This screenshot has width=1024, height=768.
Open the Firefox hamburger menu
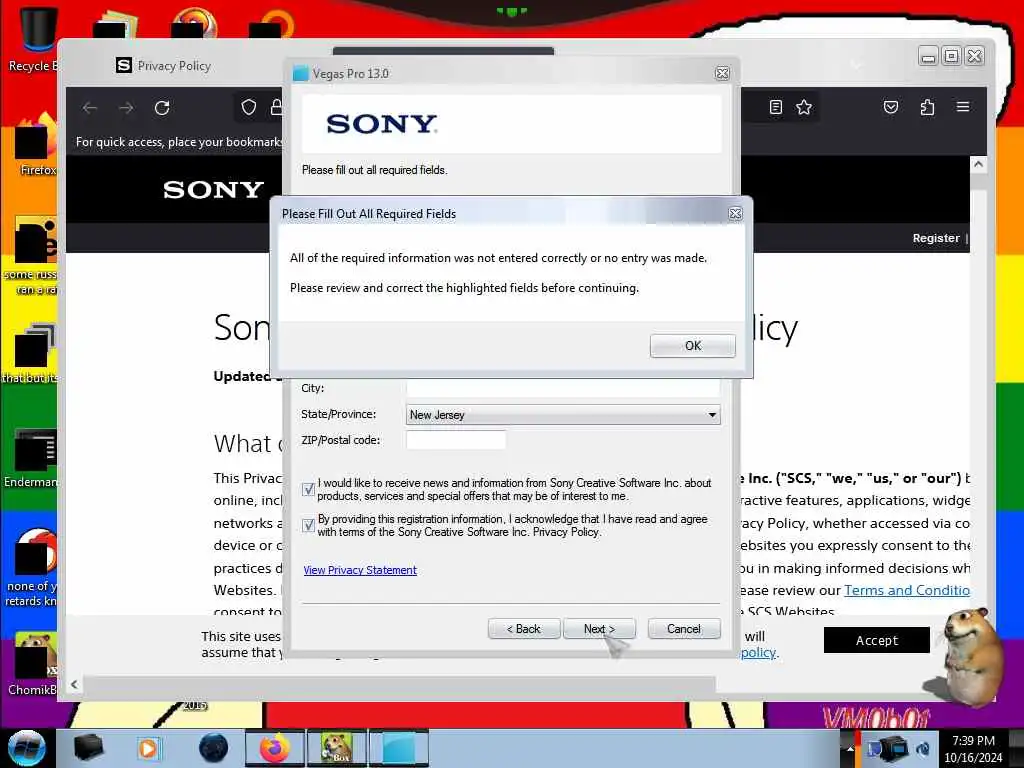(963, 106)
